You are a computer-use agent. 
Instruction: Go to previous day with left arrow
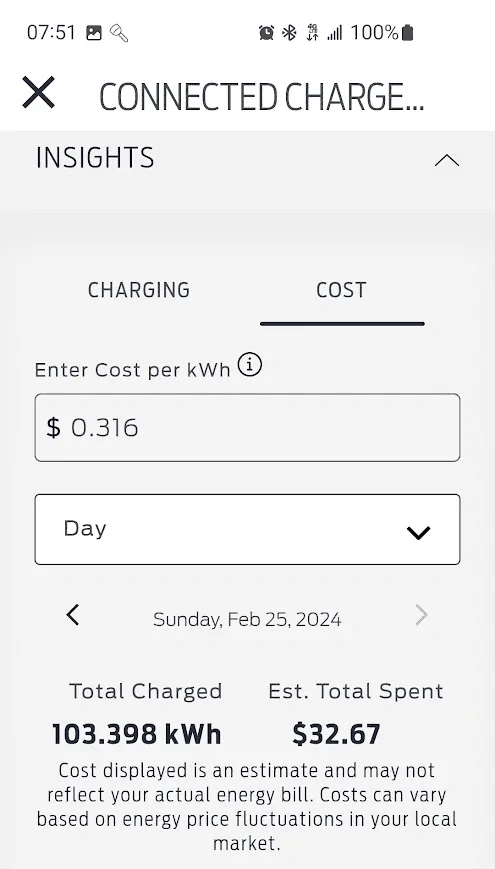(x=73, y=615)
